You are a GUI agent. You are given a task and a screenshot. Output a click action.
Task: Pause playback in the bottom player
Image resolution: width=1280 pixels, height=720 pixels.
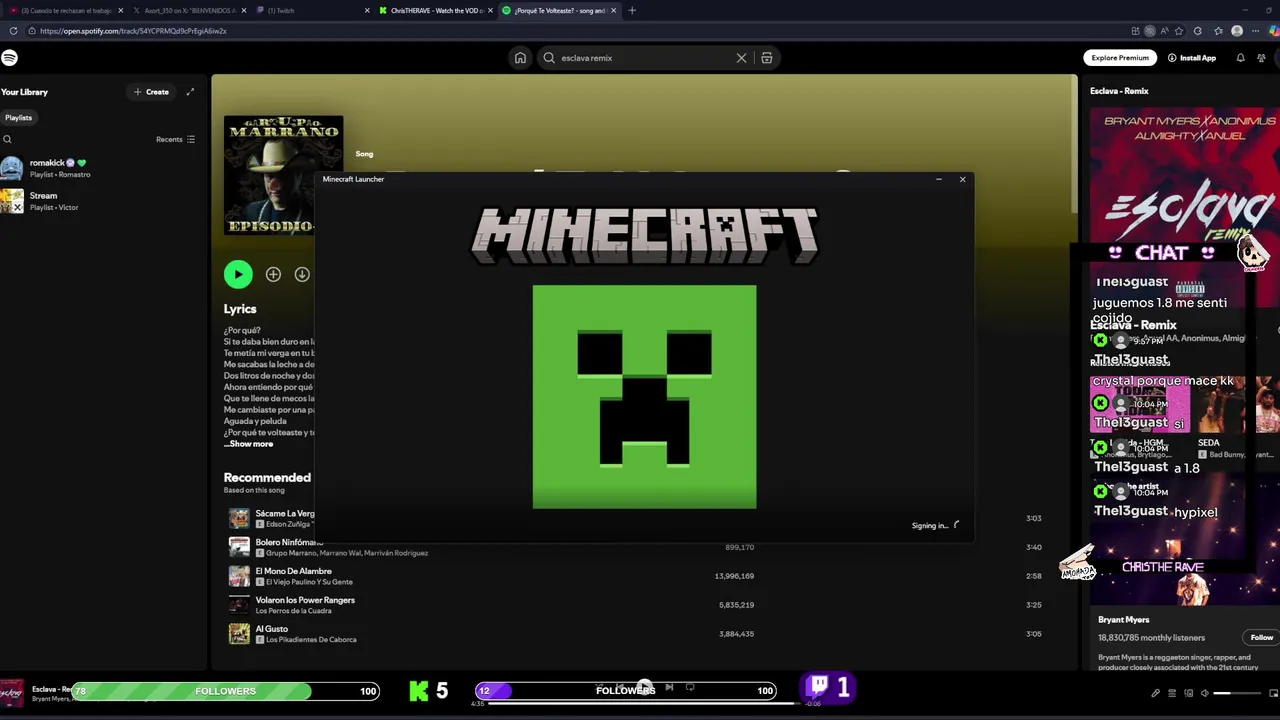[x=645, y=687]
